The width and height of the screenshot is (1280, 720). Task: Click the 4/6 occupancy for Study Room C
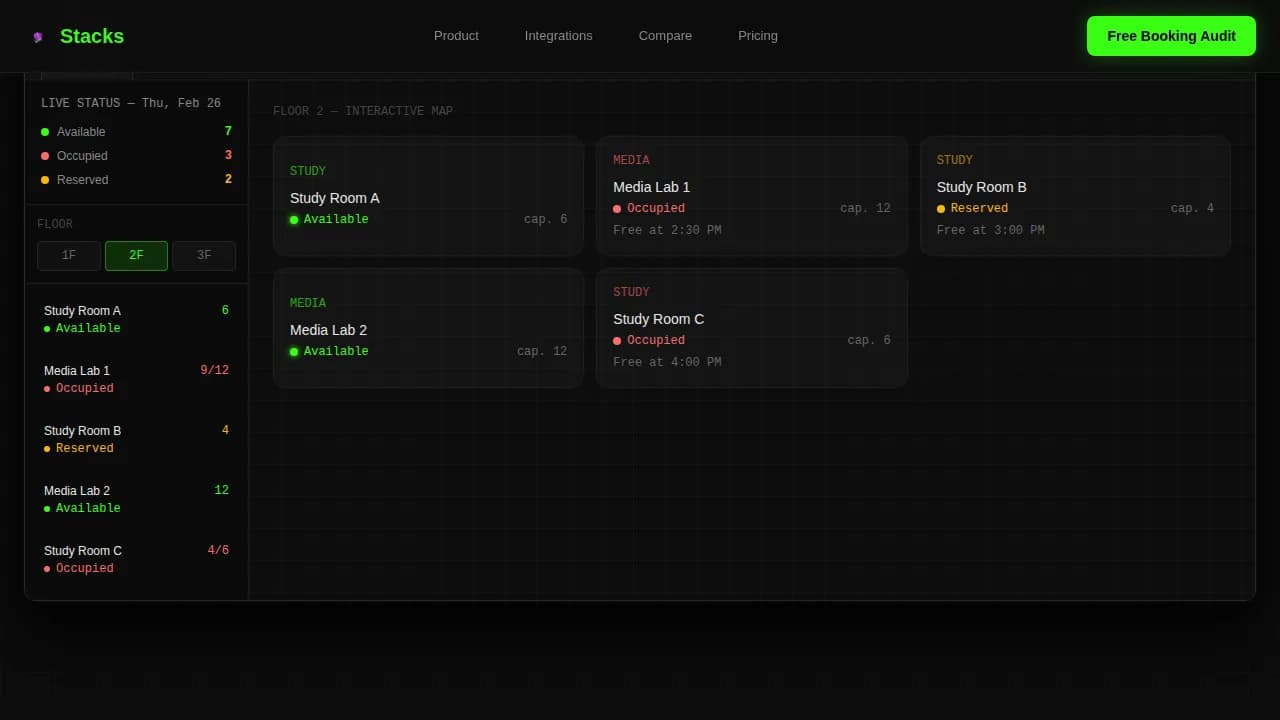[x=218, y=551]
